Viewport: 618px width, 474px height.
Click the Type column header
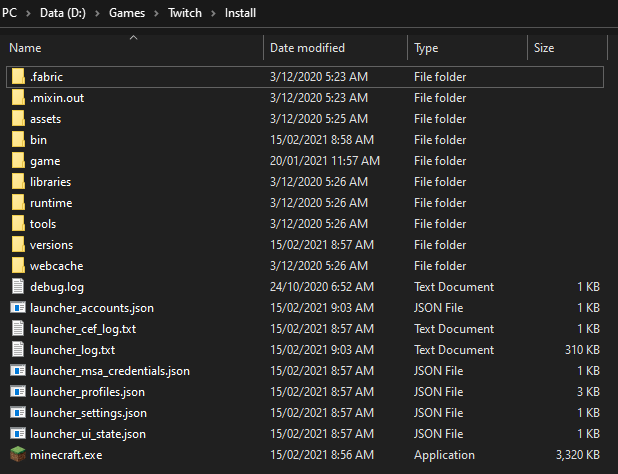(426, 48)
